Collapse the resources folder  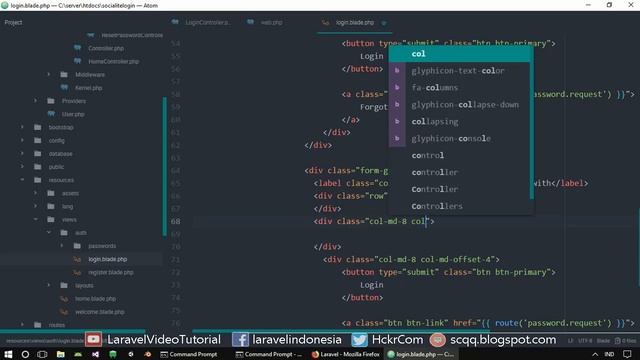[22, 180]
